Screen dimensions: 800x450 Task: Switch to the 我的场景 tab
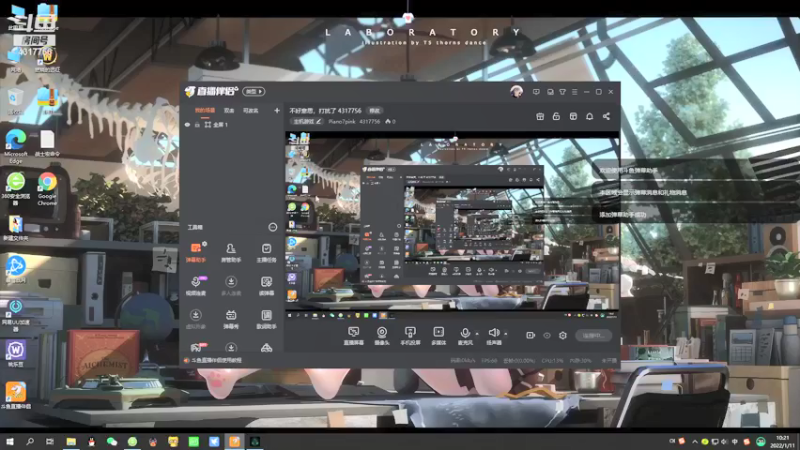(205, 110)
